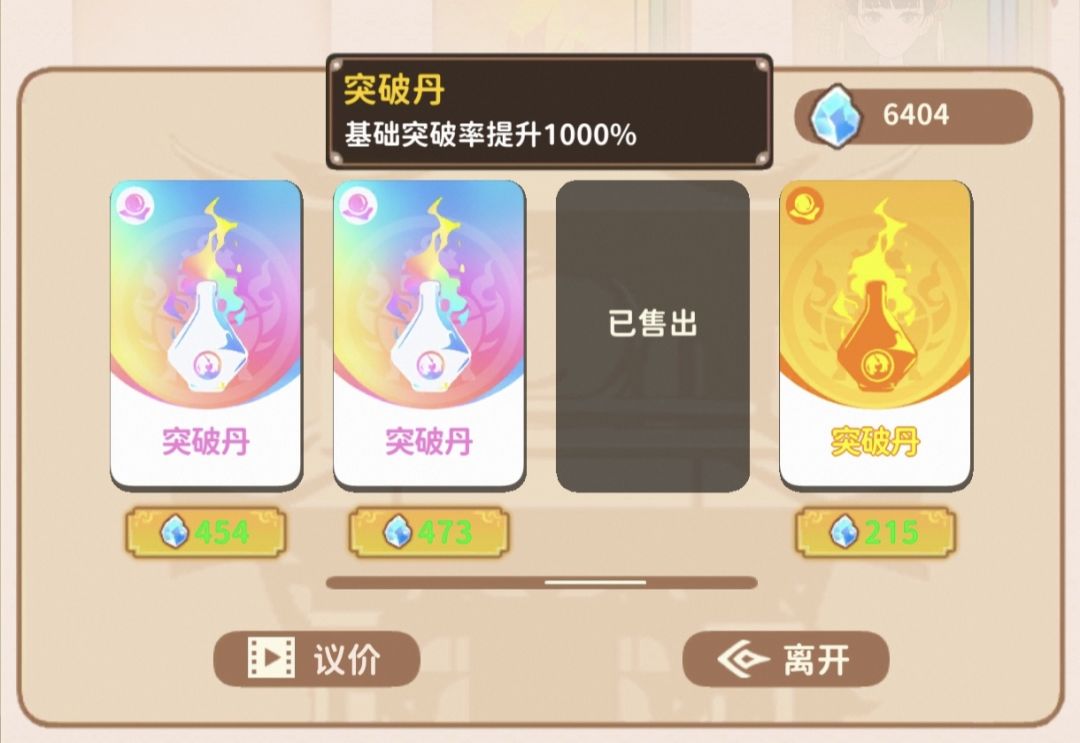This screenshot has height=743, width=1080.
Task: Click the crystal icon beside price 215
Action: tap(844, 532)
